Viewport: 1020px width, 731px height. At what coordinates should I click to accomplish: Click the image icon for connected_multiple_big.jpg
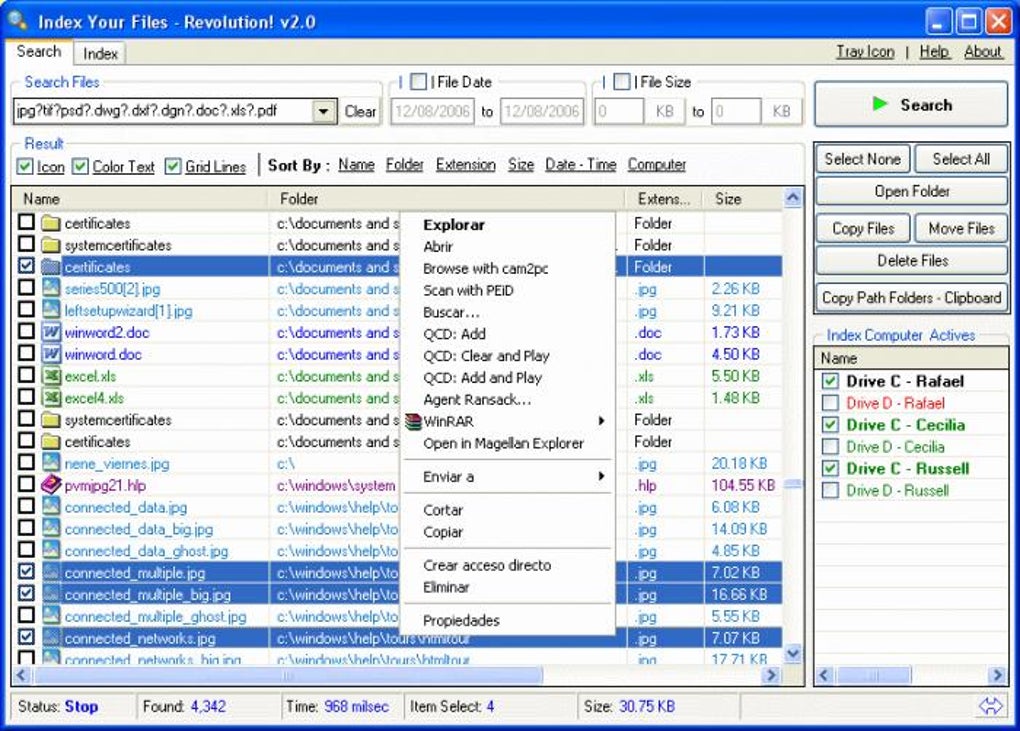click(51, 594)
